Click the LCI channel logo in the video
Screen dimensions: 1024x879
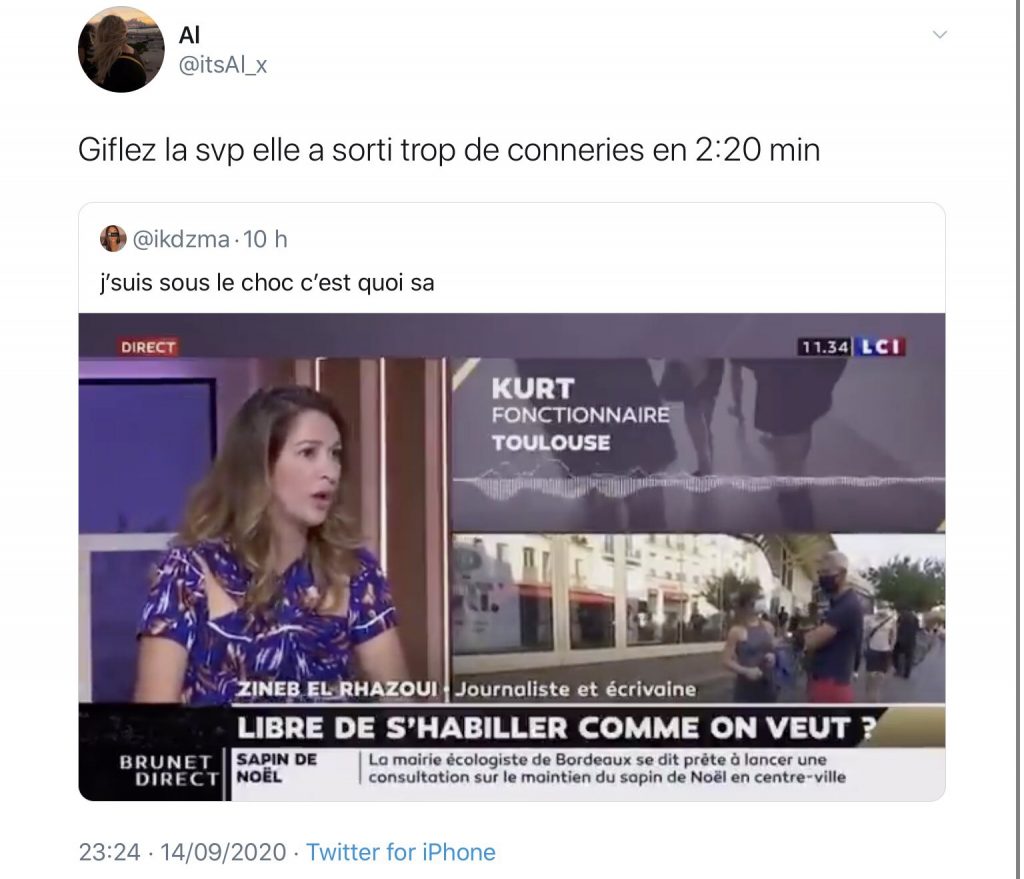point(880,347)
